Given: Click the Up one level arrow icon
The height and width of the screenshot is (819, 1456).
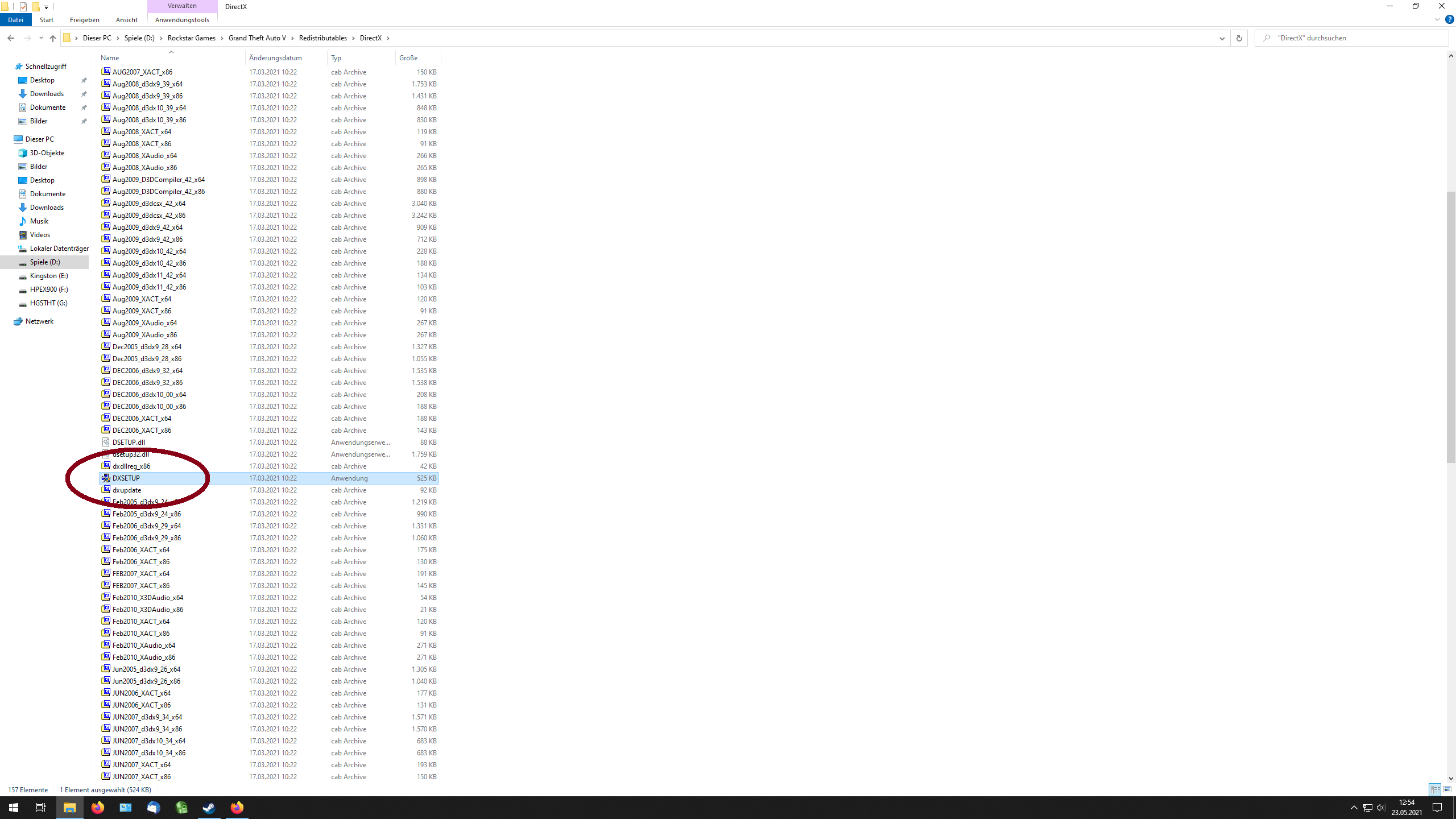Looking at the screenshot, I should 53,38.
